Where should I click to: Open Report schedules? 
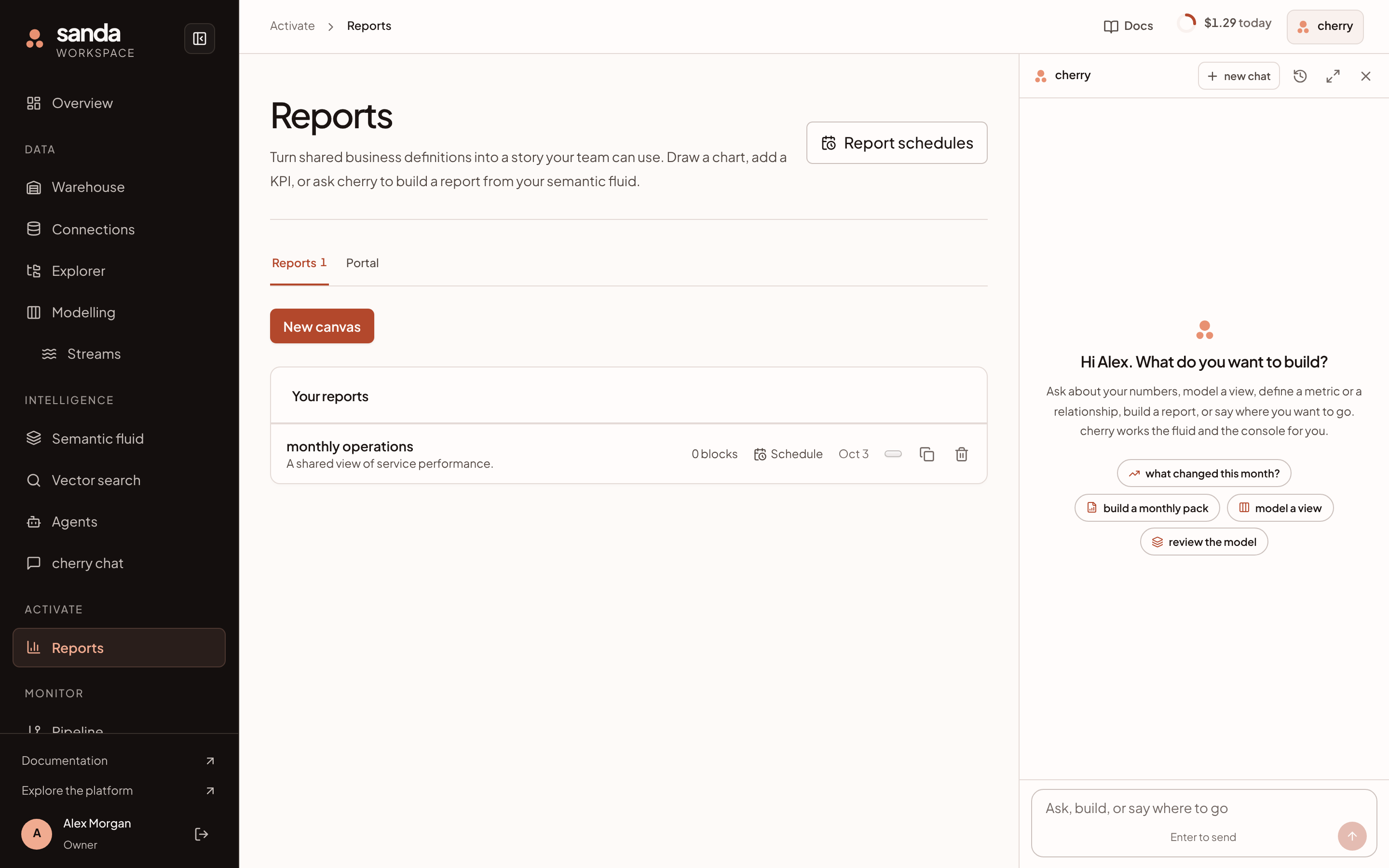tap(897, 143)
